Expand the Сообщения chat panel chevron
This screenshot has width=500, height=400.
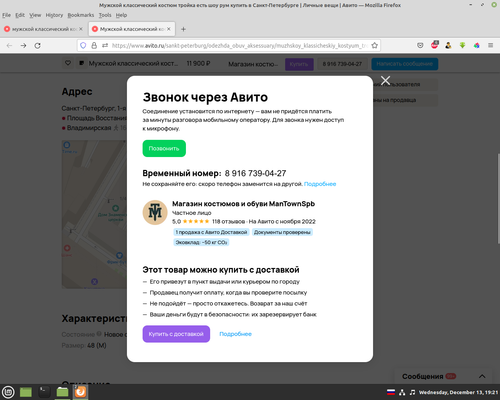click(482, 376)
